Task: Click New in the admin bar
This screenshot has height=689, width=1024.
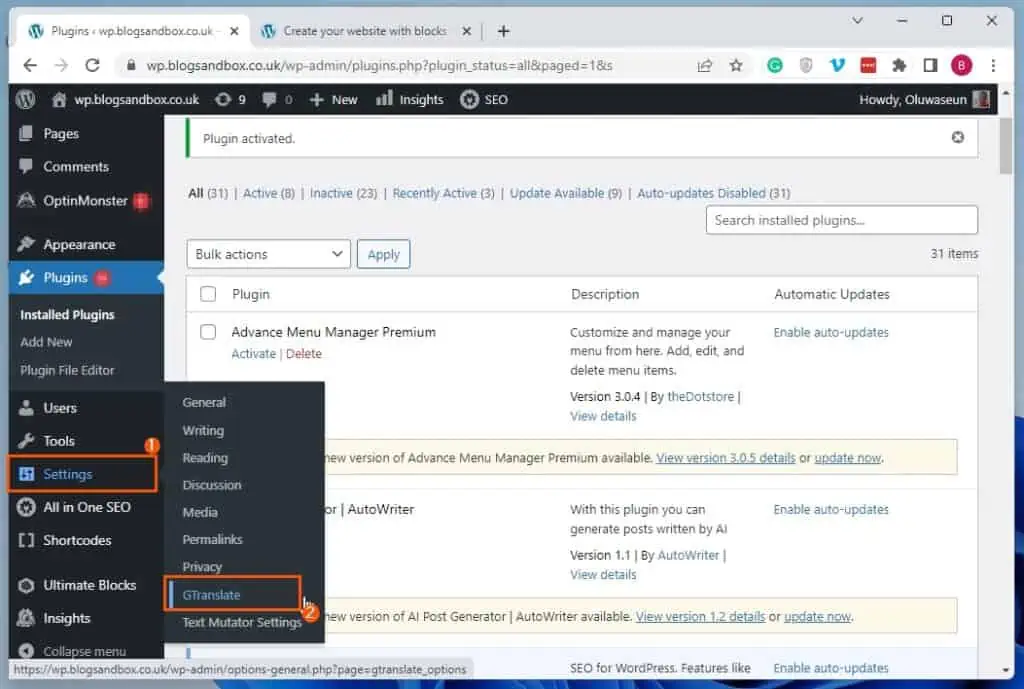Action: coord(334,99)
